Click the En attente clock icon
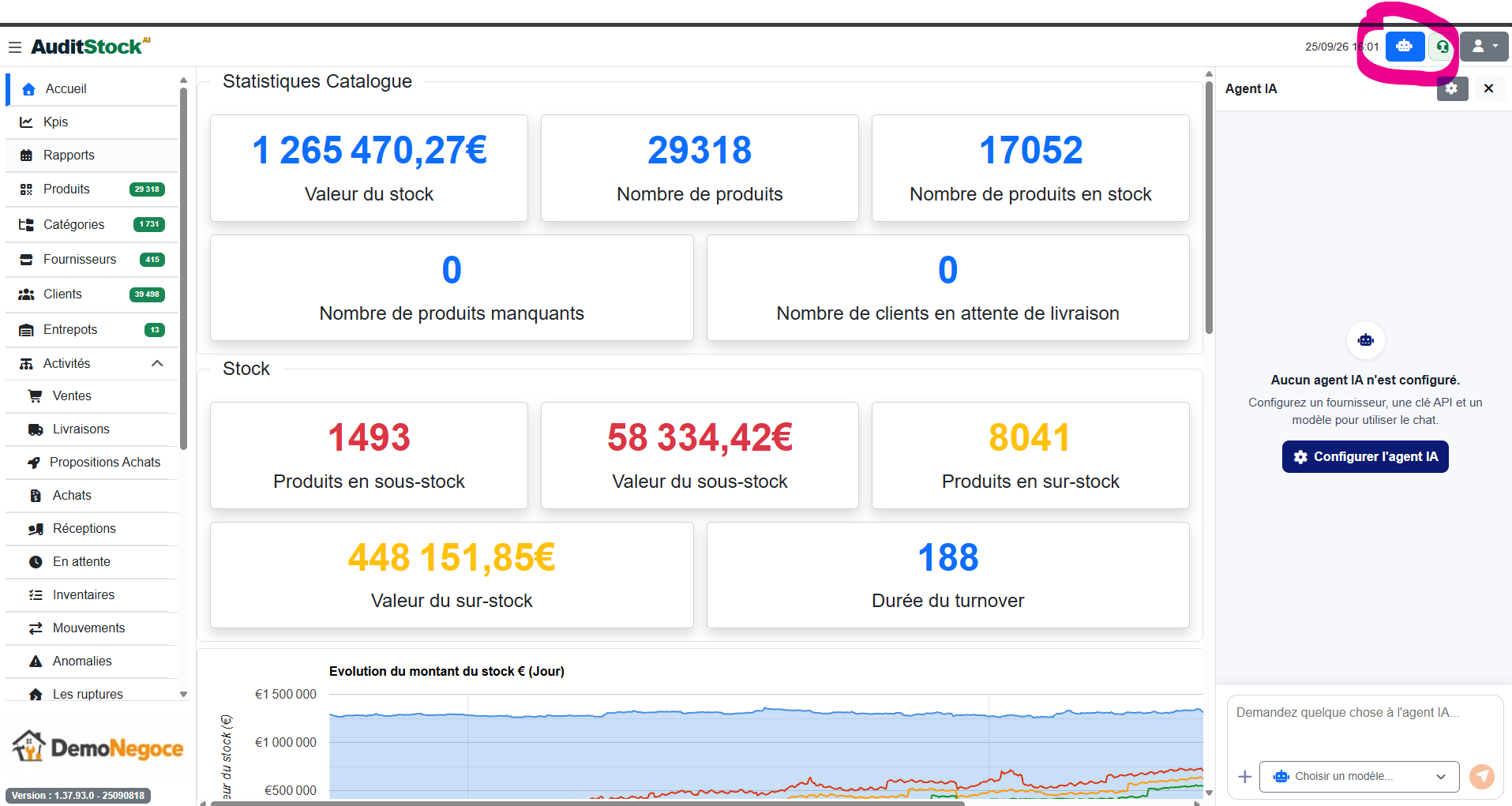1512x806 pixels. coord(36,562)
